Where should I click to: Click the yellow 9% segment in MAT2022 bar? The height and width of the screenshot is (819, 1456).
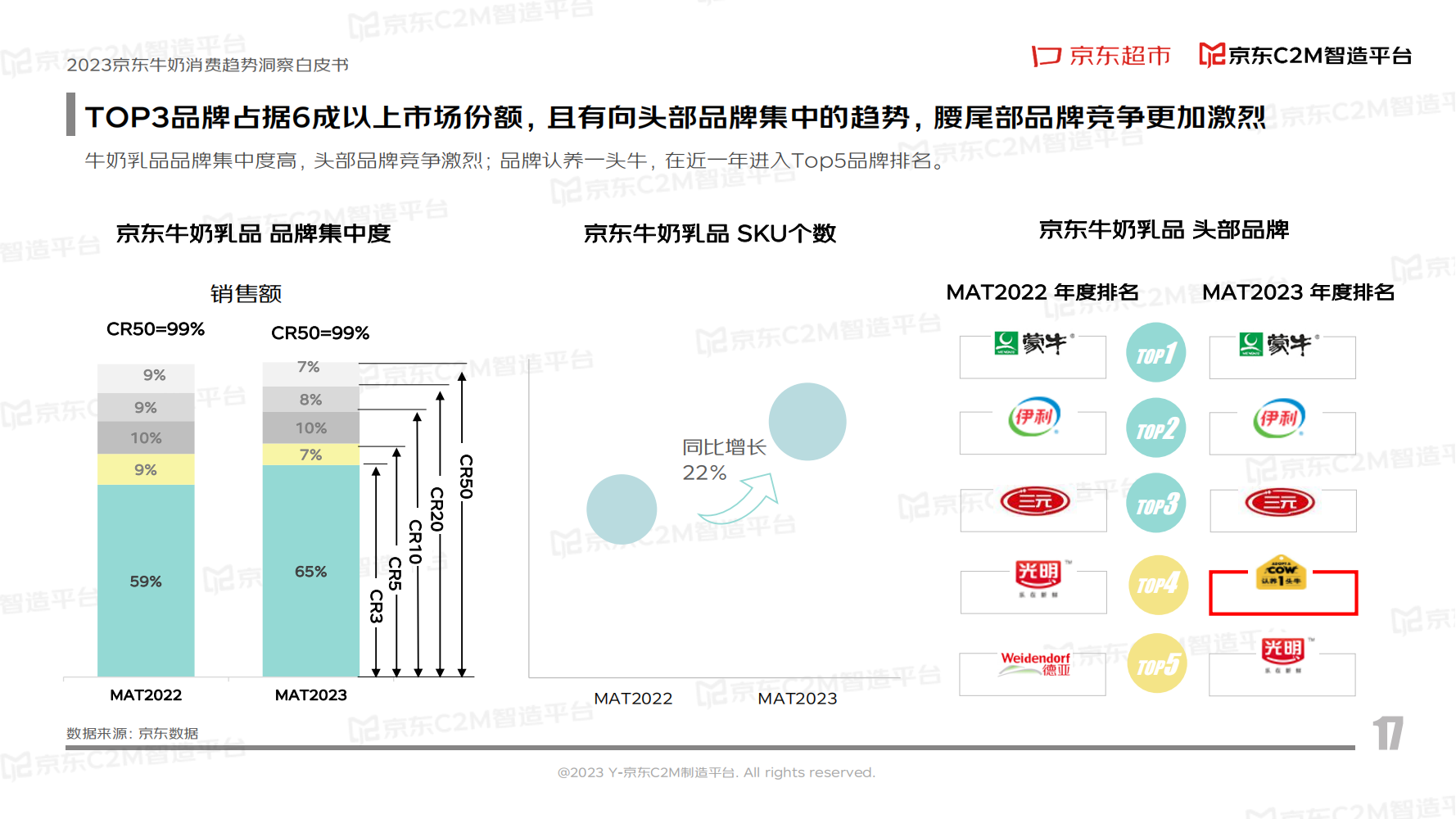click(146, 469)
